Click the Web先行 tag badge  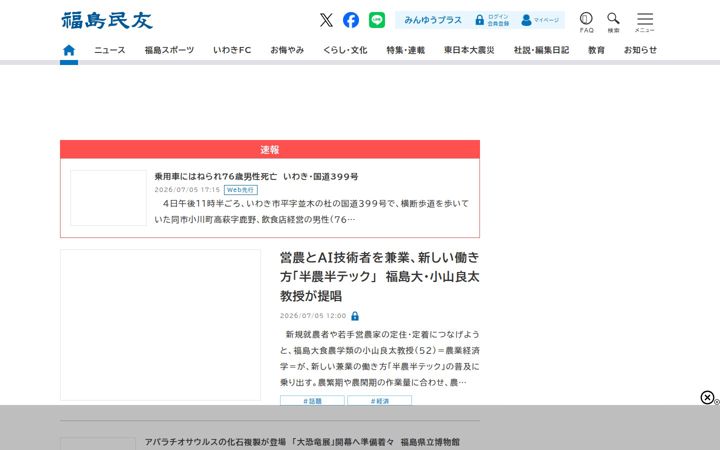pos(241,190)
